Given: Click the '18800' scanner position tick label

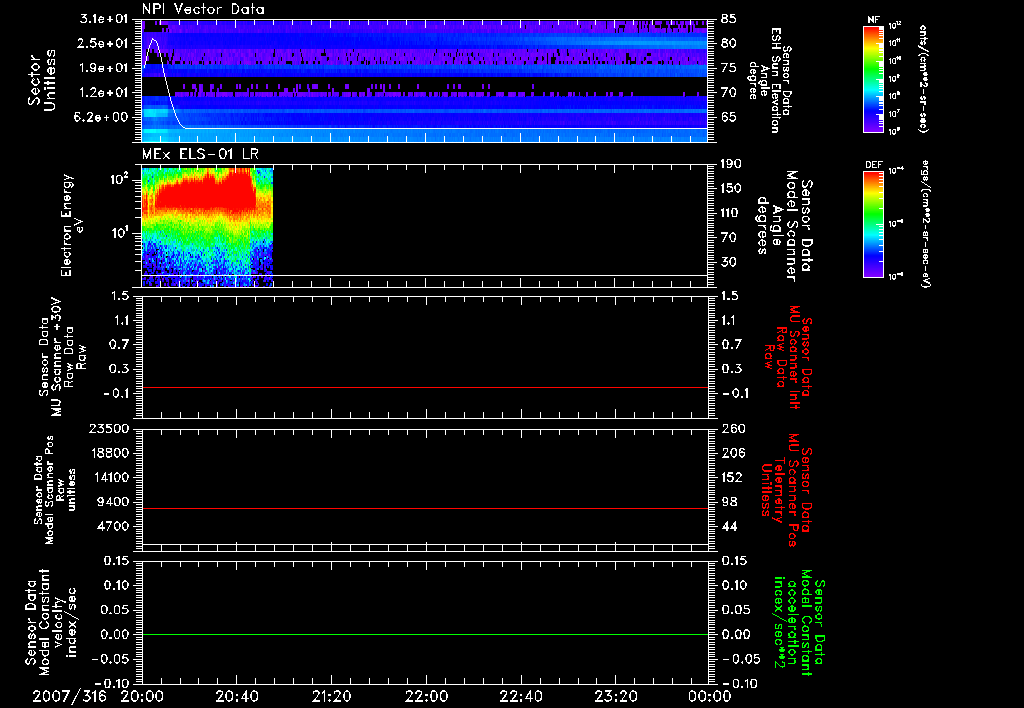Looking at the screenshot, I should pos(108,453).
